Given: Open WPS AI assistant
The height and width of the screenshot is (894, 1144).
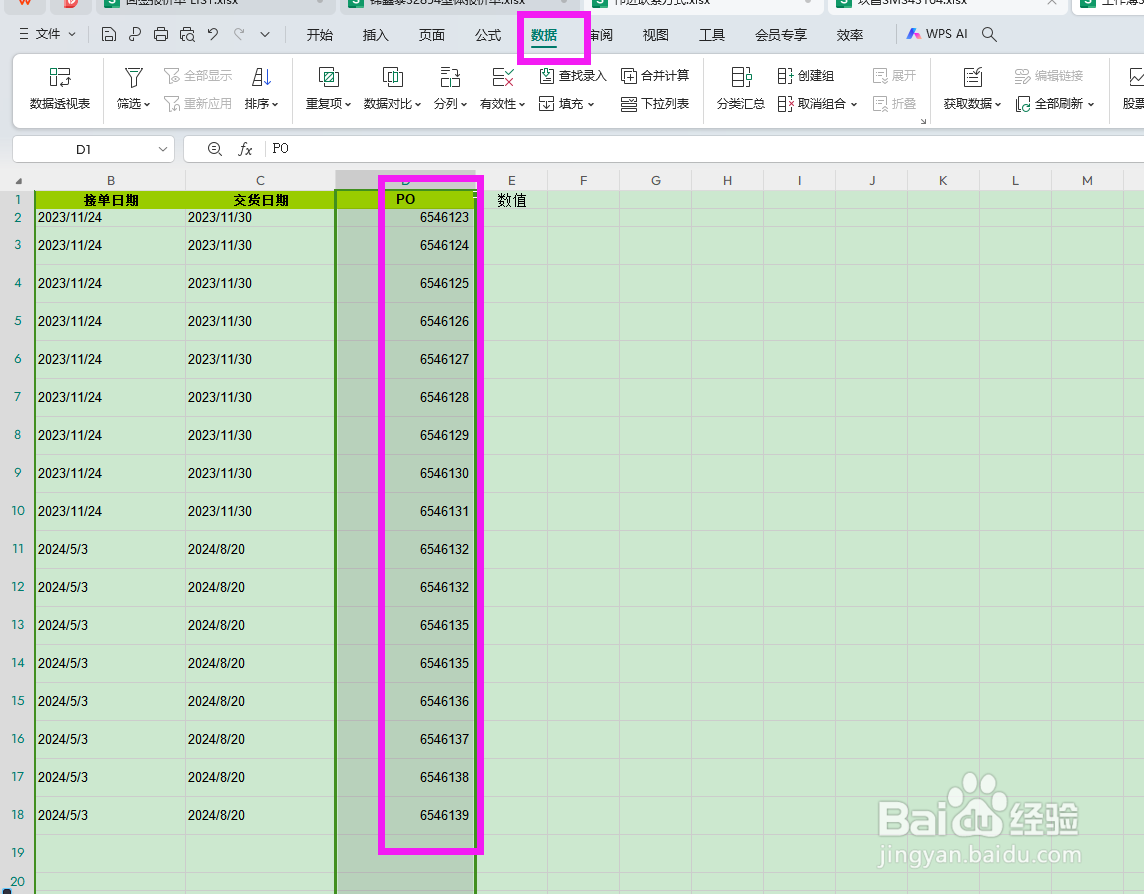Looking at the screenshot, I should 937,34.
